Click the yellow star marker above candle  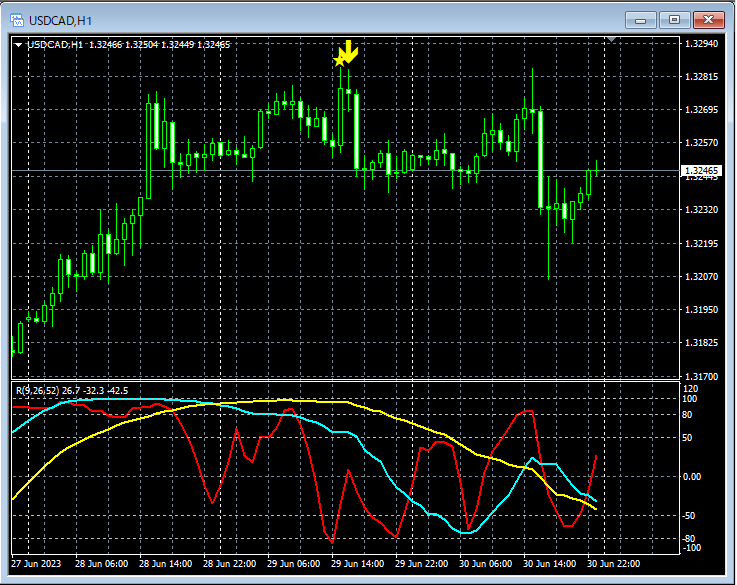pyautogui.click(x=339, y=60)
